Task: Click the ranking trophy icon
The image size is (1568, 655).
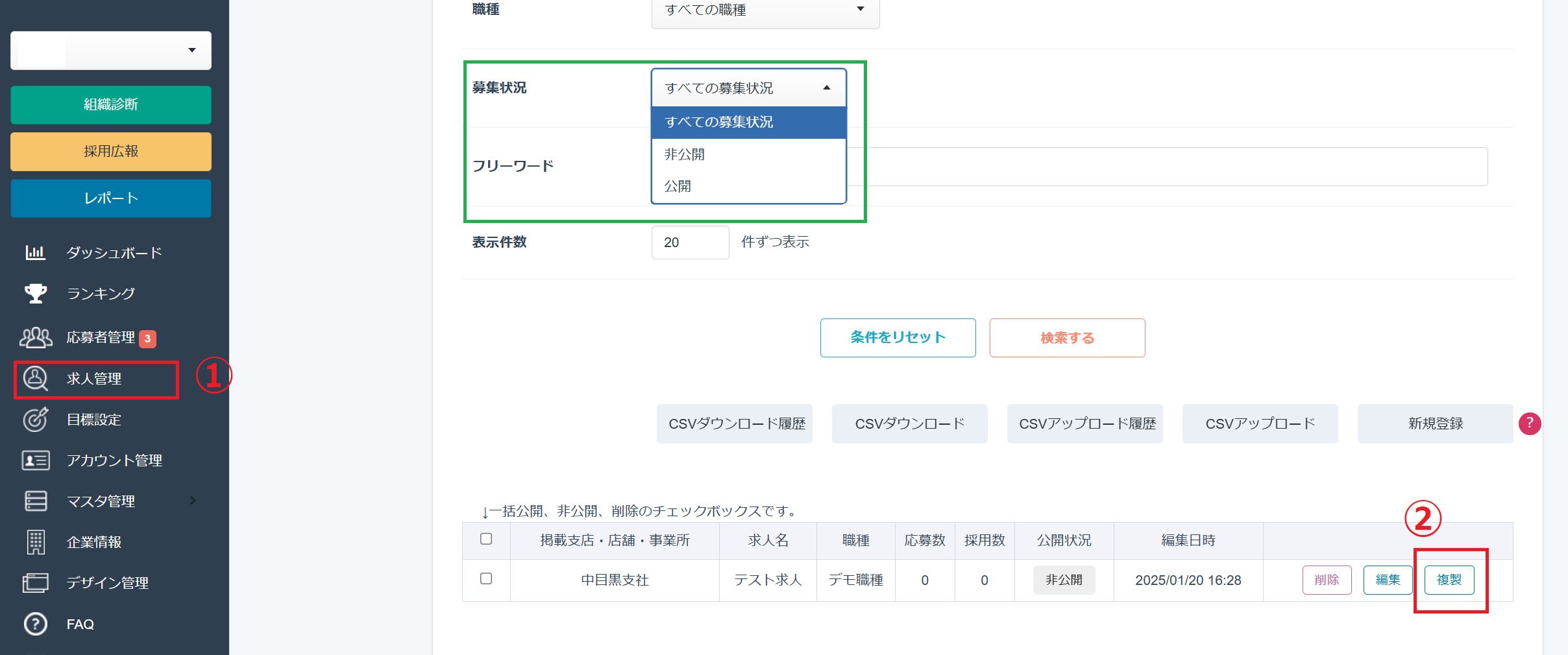Action: (x=35, y=293)
